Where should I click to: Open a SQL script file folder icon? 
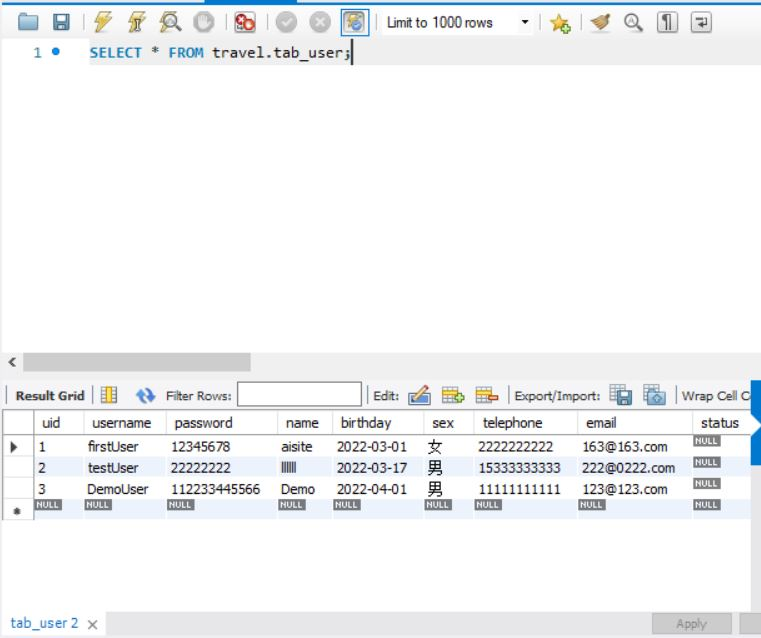(28, 22)
